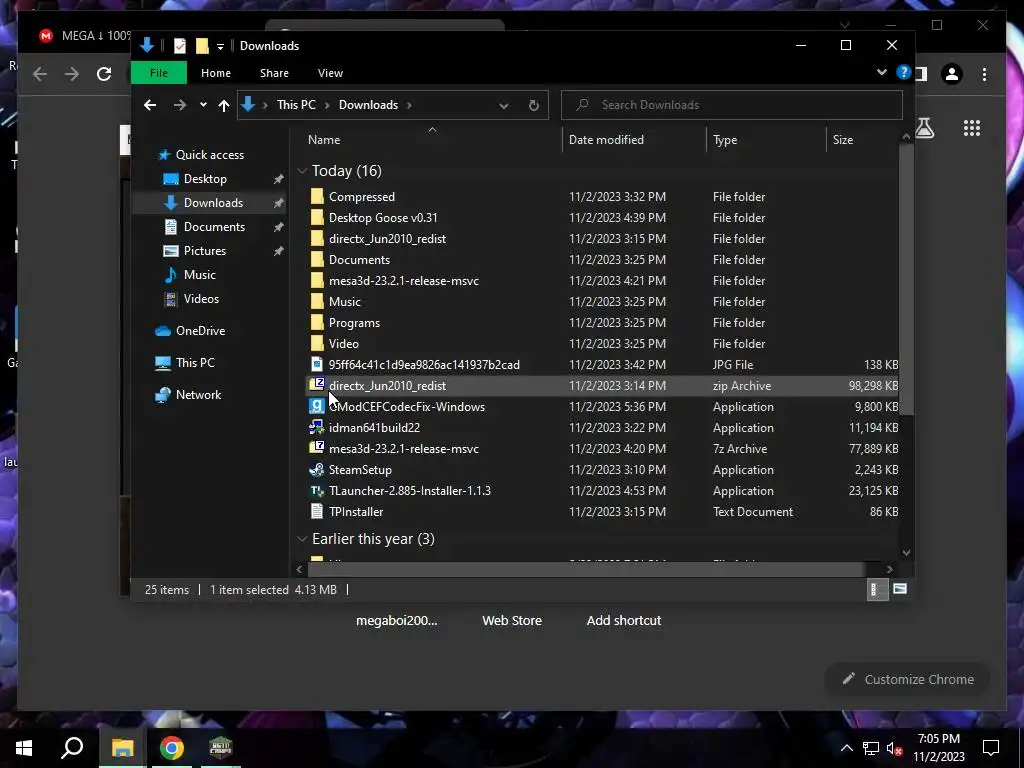Select directx_Jun2010_redist zip archive icon
1024x768 pixels.
pos(317,385)
